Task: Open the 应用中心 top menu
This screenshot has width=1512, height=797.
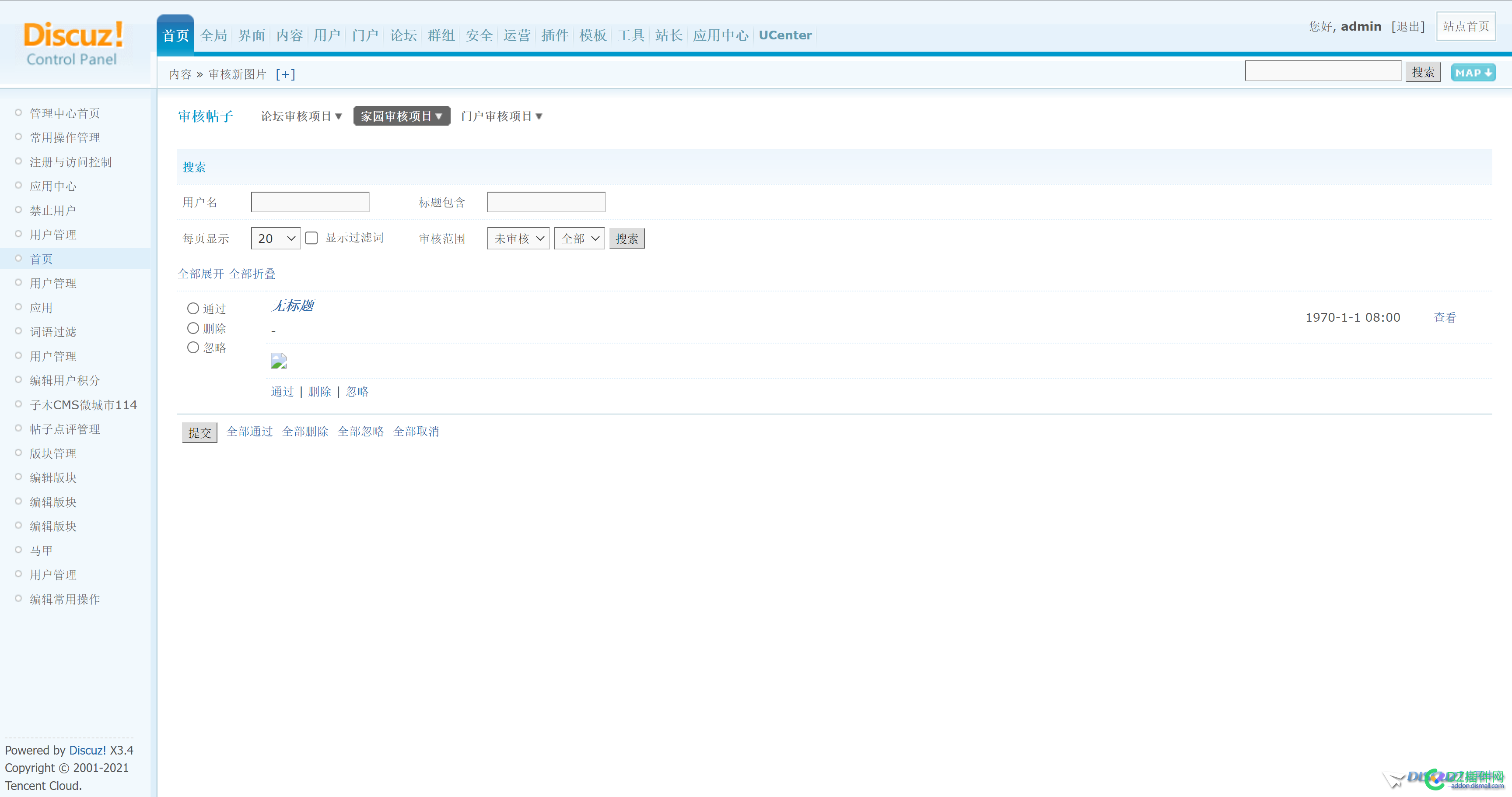Action: coord(721,35)
